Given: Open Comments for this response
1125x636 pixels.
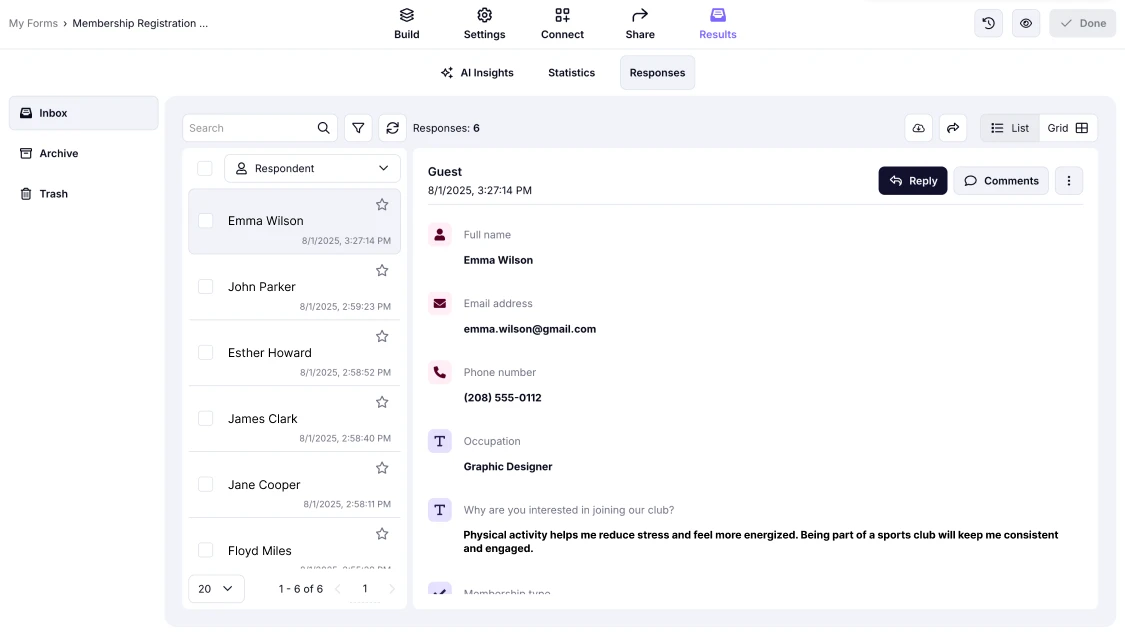Looking at the screenshot, I should pos(1001,180).
